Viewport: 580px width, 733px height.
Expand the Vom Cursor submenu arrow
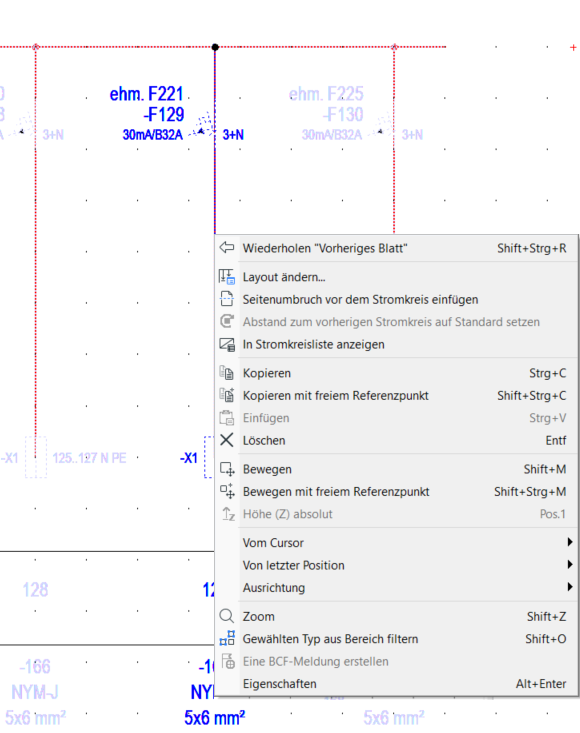(x=570, y=542)
